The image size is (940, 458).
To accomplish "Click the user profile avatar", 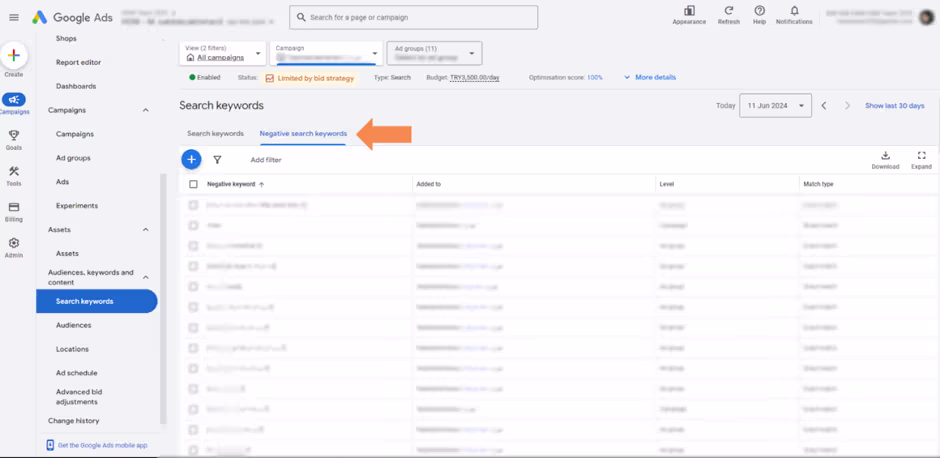I will 926,18.
